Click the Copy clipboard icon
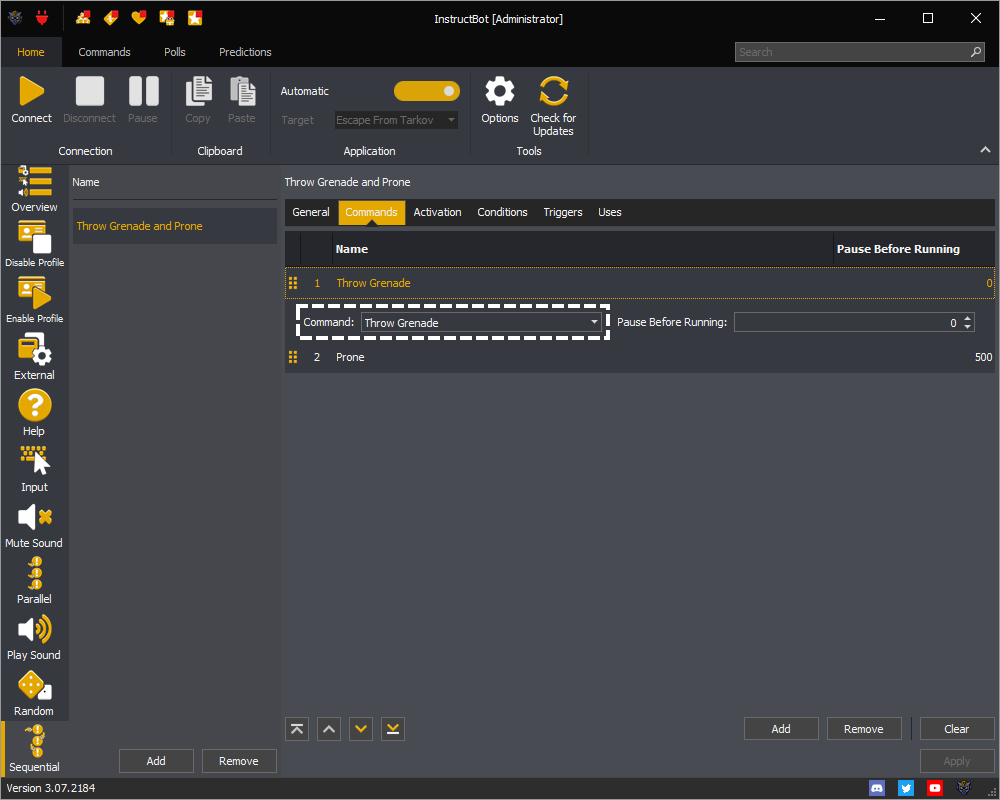Viewport: 1000px width, 800px height. (198, 91)
